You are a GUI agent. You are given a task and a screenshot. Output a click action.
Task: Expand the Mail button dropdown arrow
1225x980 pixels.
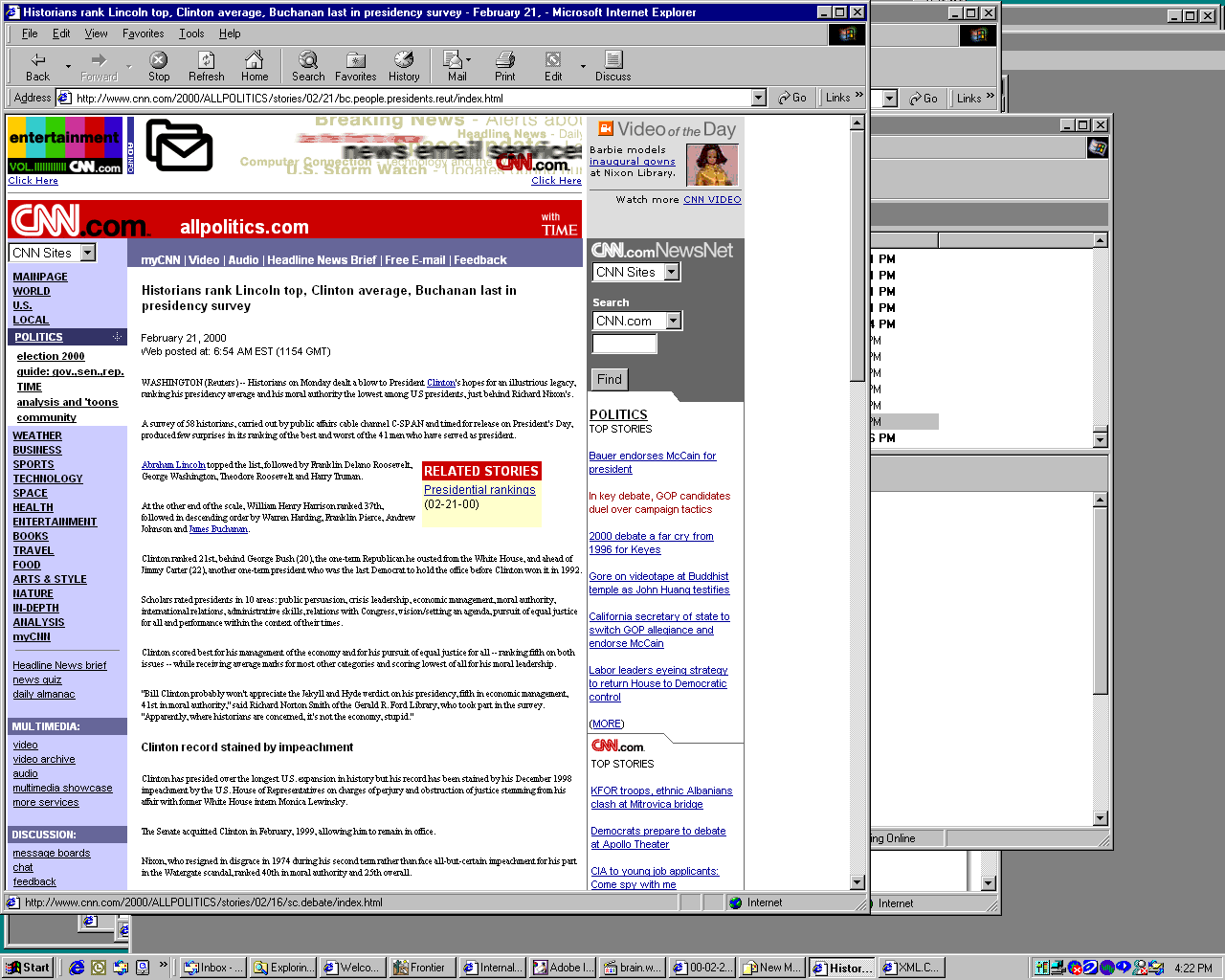pyautogui.click(x=468, y=59)
